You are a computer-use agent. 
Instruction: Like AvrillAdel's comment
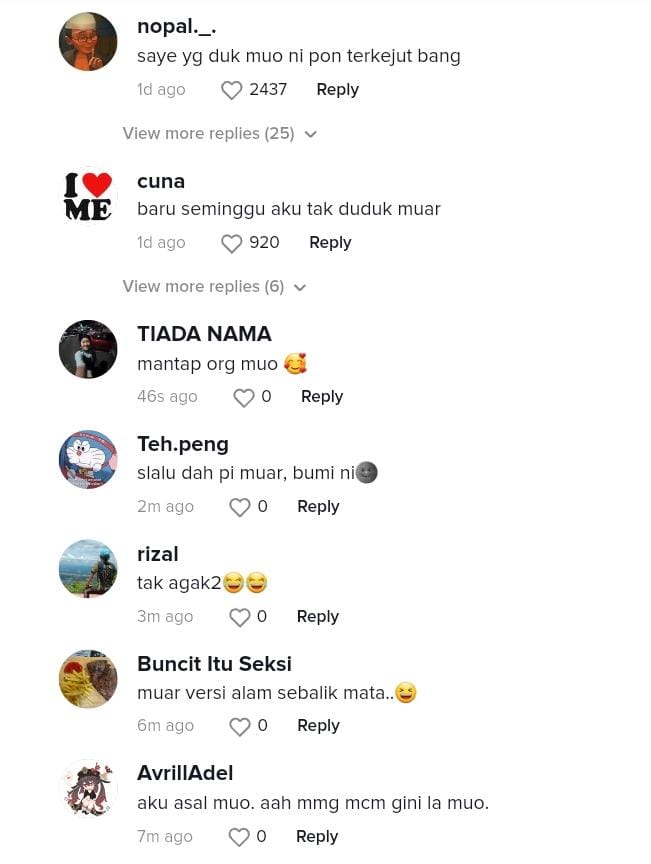click(238, 837)
